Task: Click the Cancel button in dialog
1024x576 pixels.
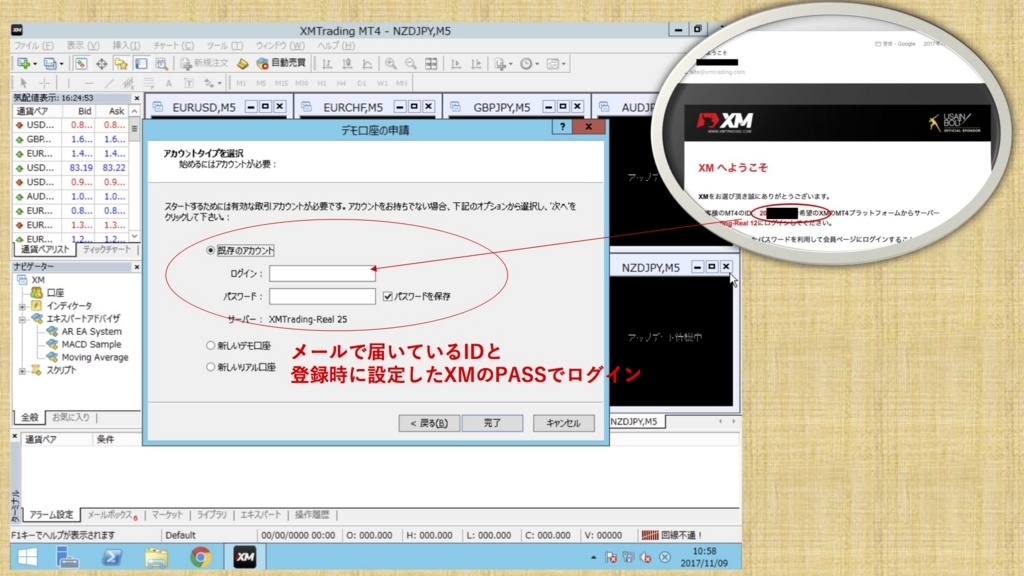Action: coord(563,423)
